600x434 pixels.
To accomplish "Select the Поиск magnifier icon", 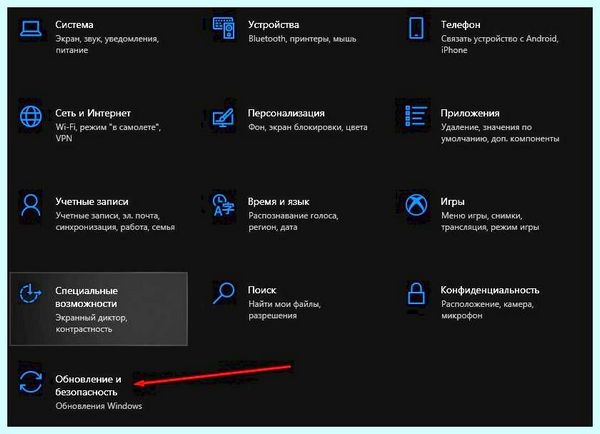I will pos(223,293).
